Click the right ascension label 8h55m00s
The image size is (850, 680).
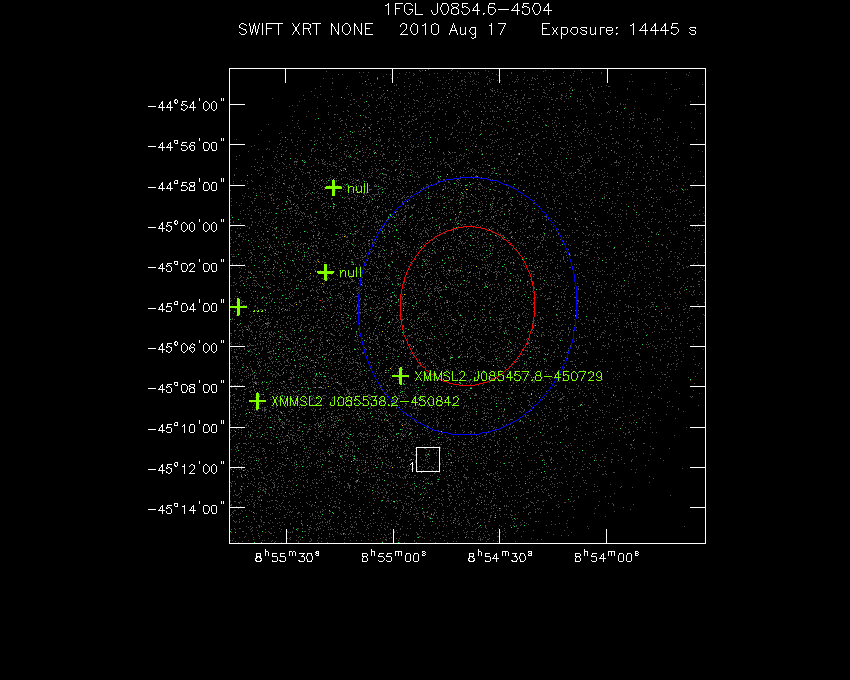(x=394, y=557)
